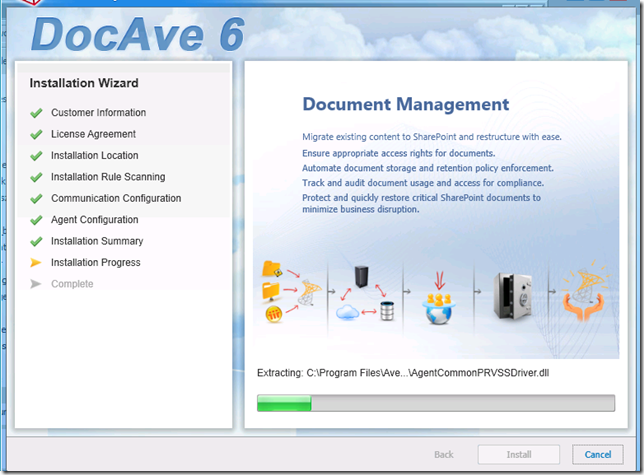Select the Installation Rule Scanning step
This screenshot has width=644, height=475.
click(108, 177)
